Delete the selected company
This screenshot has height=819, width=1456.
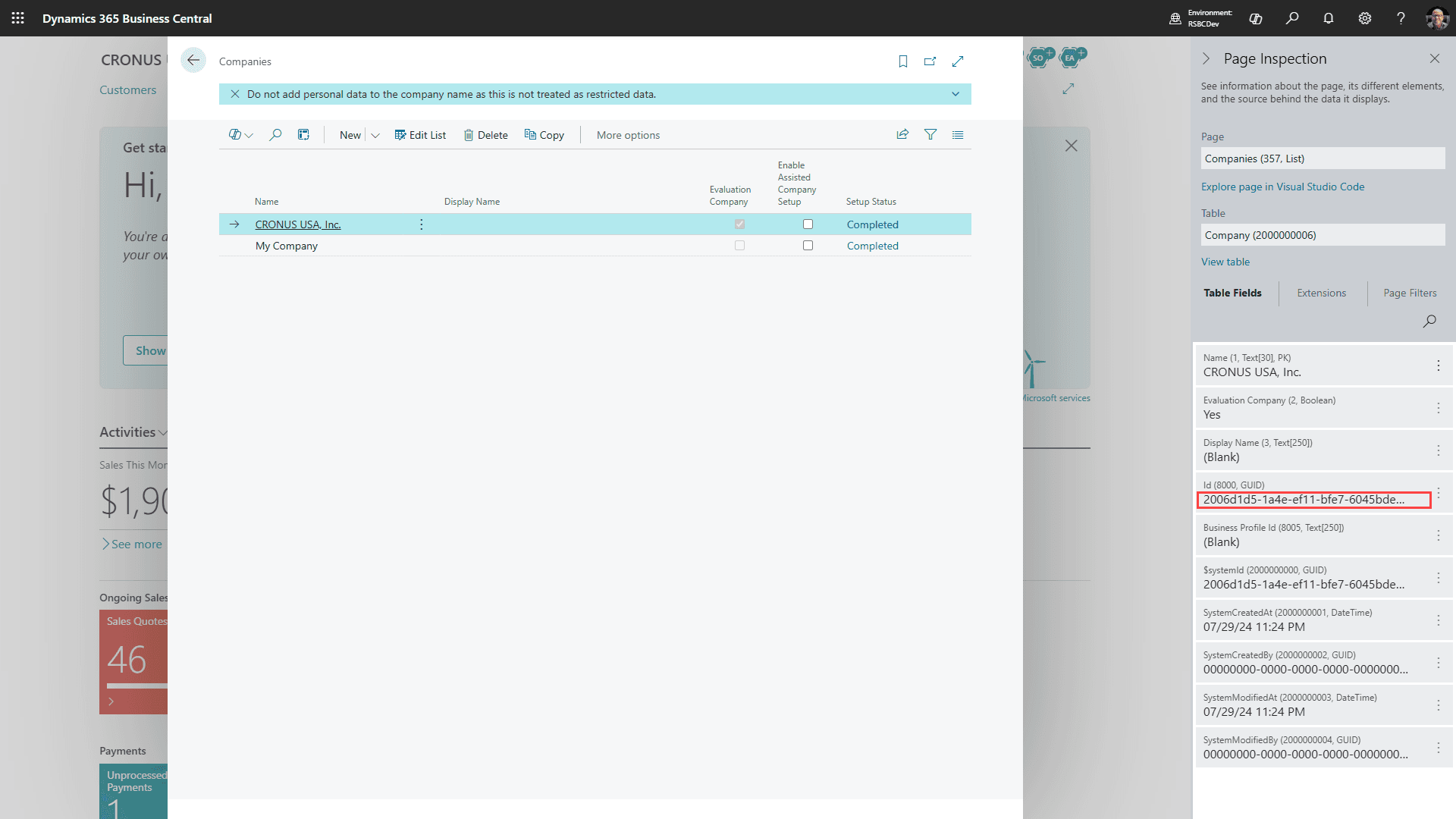[x=485, y=135]
